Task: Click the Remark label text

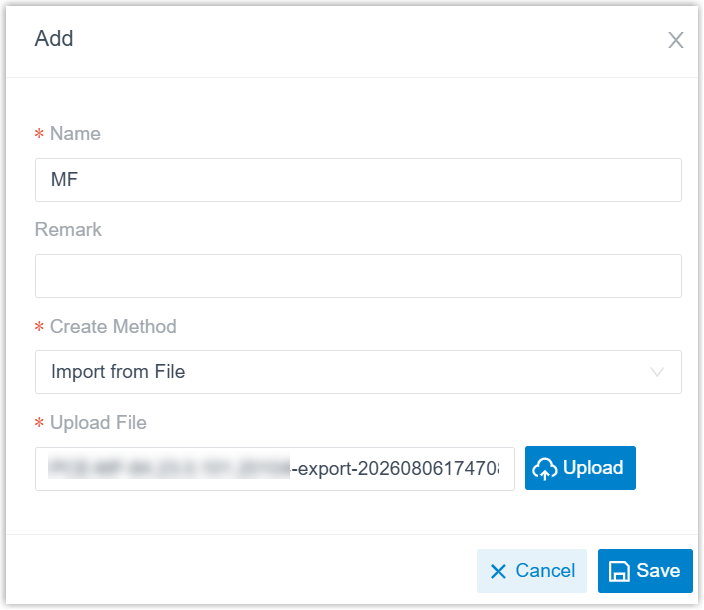Action: point(68,230)
